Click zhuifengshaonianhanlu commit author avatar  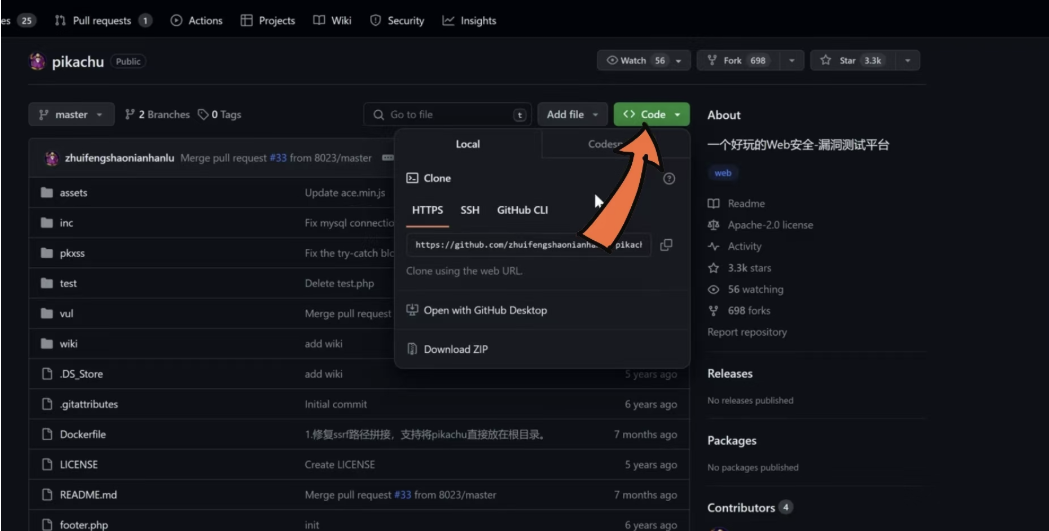click(52, 158)
